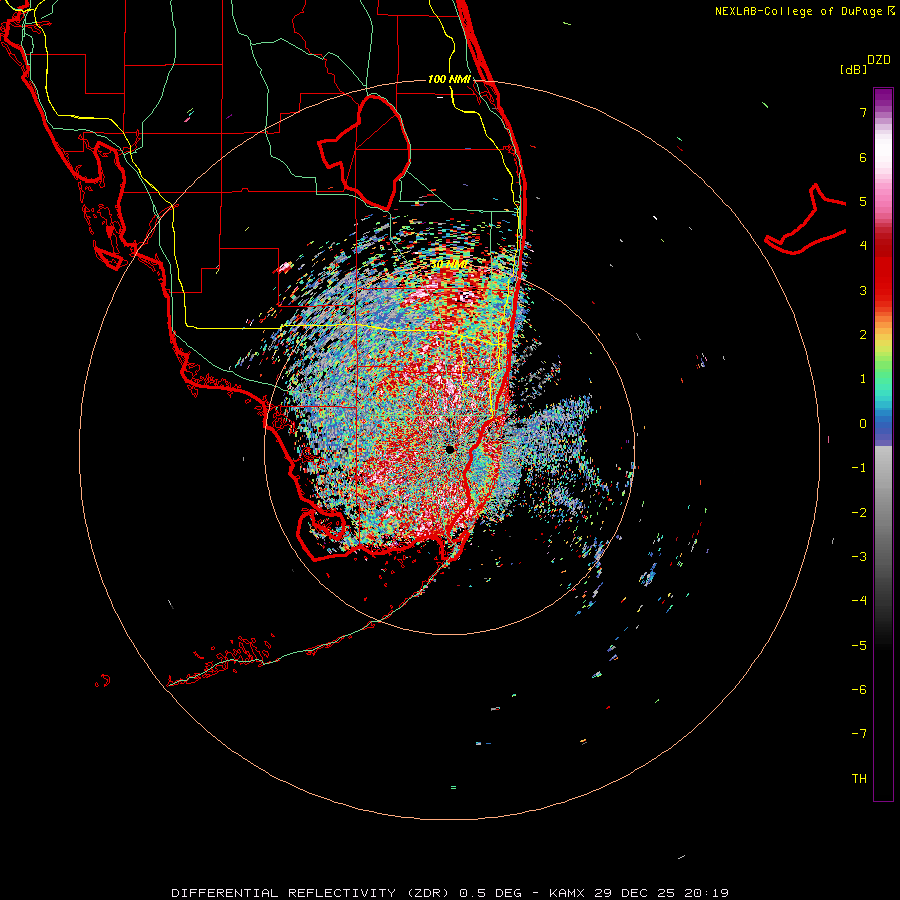The image size is (900, 900).
Task: Select the -6 tick label on the scale
Action: pos(859,690)
